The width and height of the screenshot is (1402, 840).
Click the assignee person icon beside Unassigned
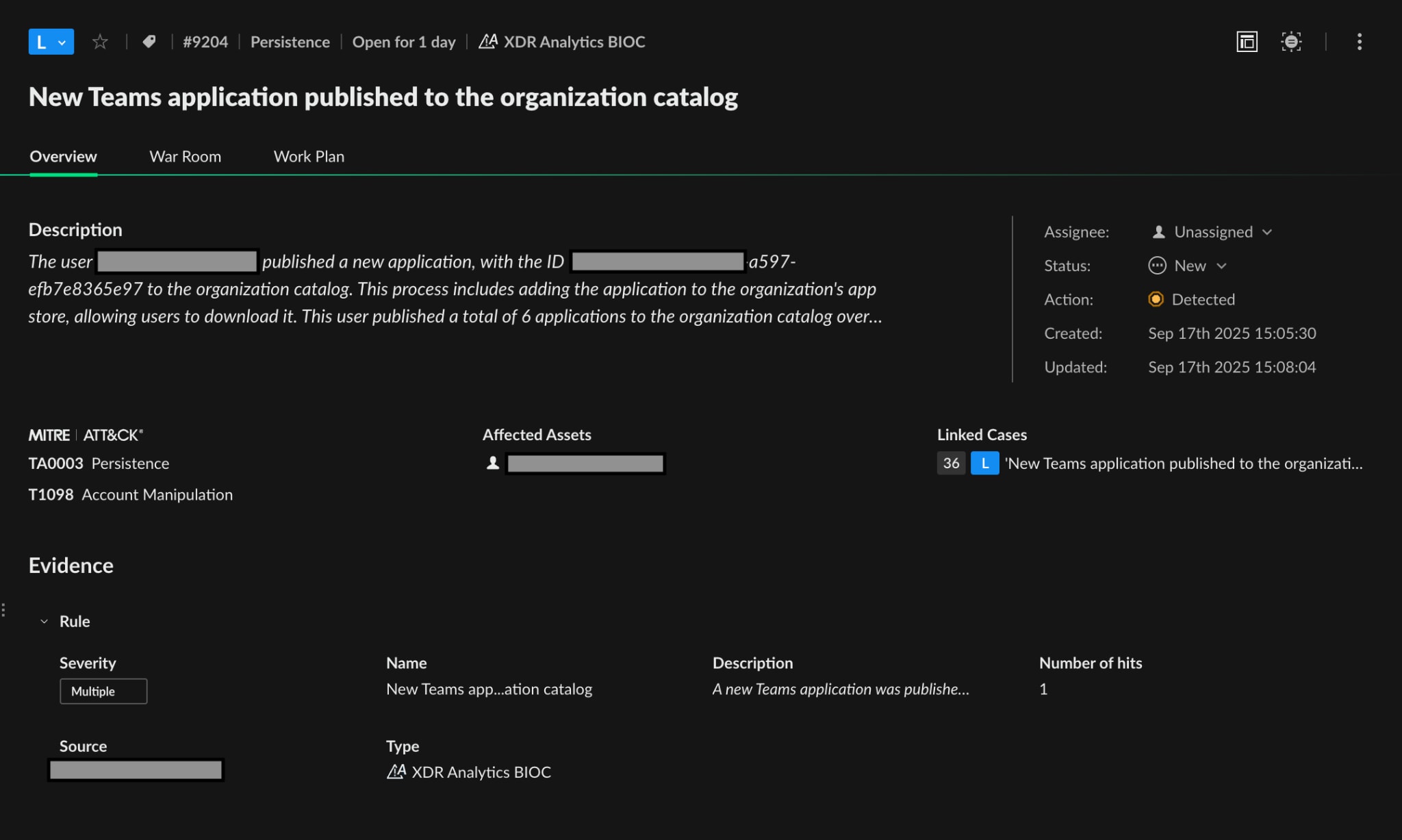tap(1158, 232)
